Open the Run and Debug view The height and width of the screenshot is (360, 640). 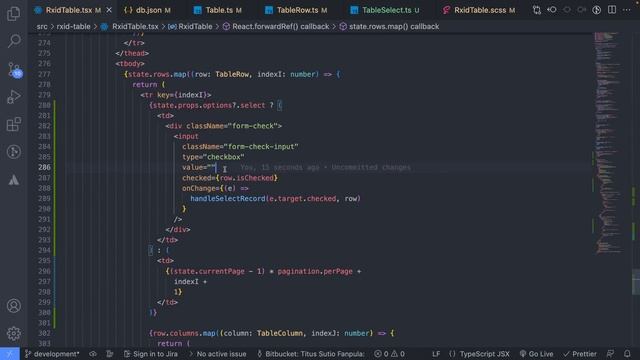pos(13,97)
